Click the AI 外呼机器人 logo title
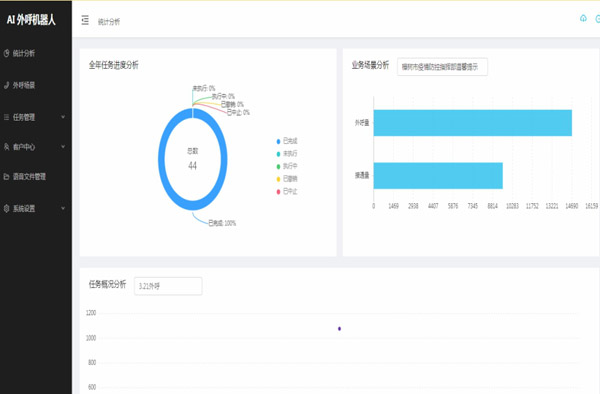The image size is (600, 394). [31, 20]
